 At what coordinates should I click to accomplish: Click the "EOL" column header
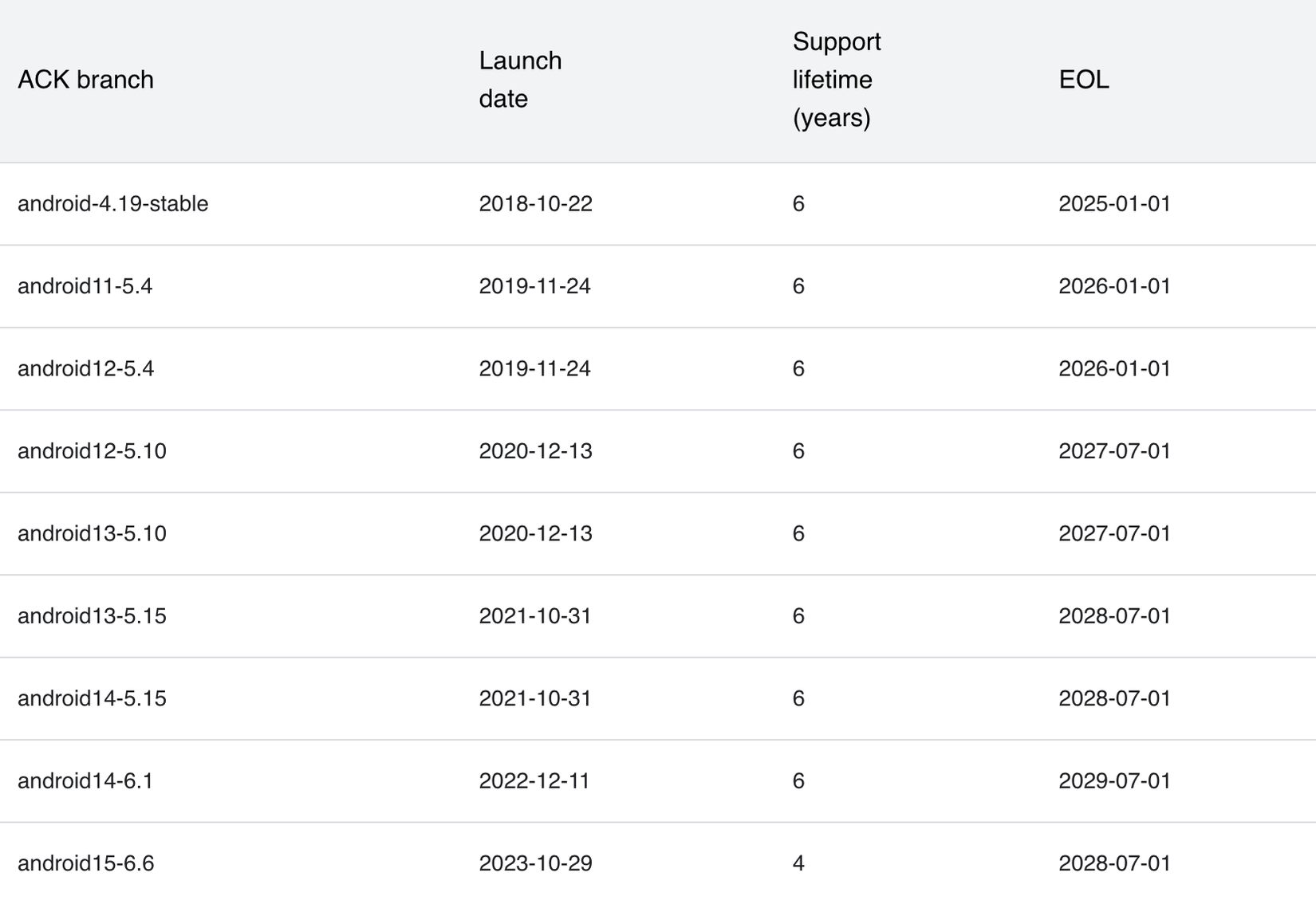coord(1083,80)
